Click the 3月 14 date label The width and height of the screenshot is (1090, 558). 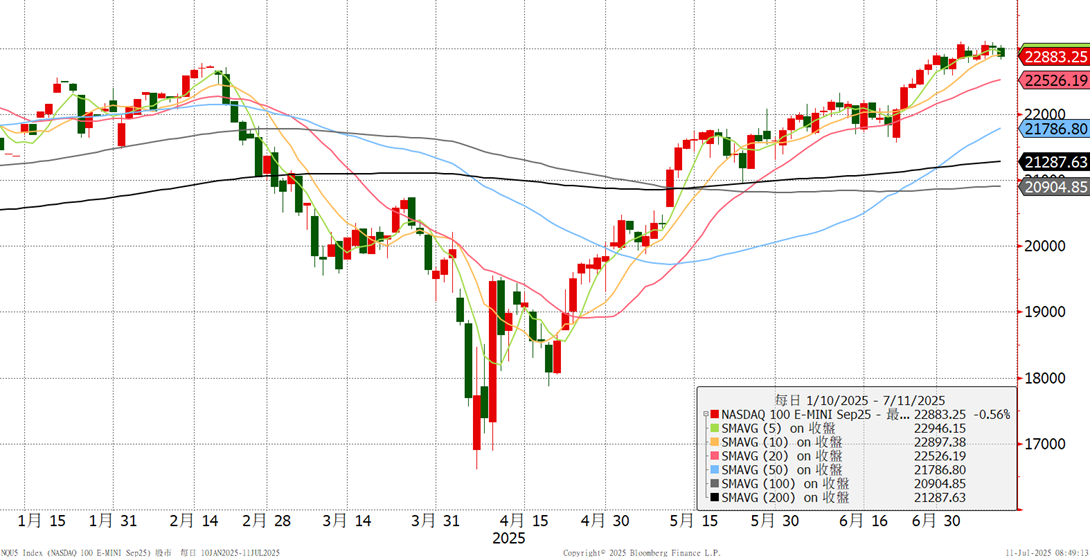coord(348,520)
